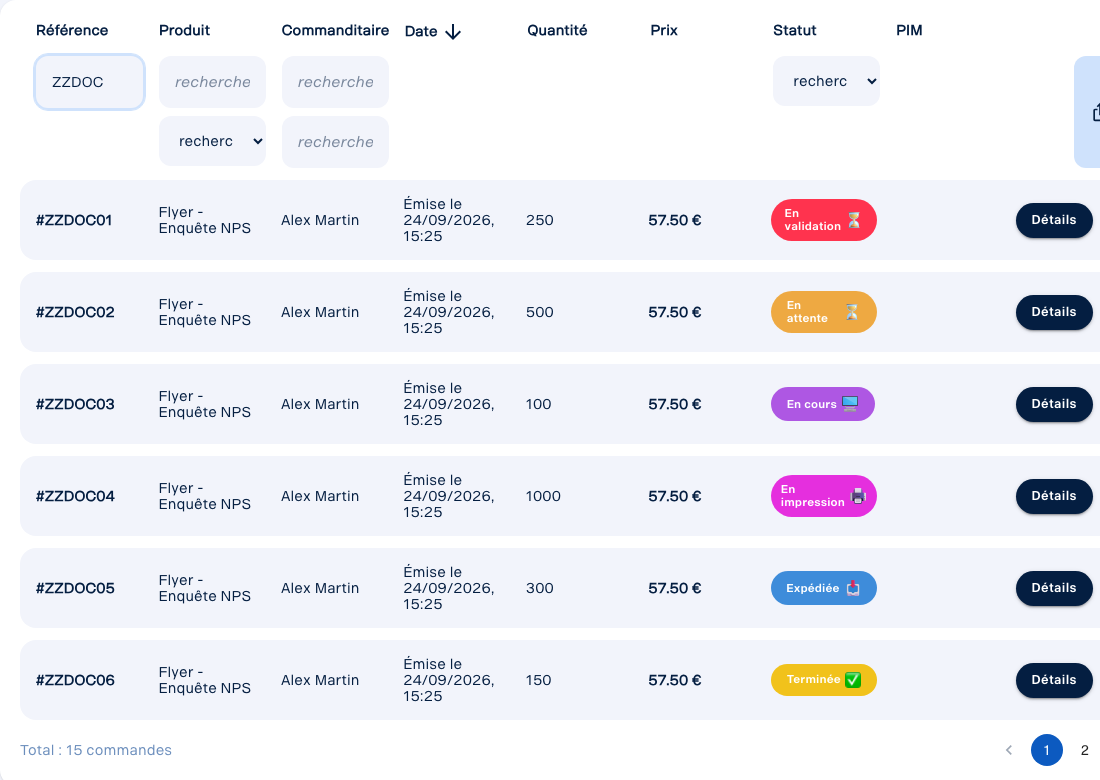The width and height of the screenshot is (1100, 780).
Task: Click quantity 100 in #ZZDOC03 row
Action: coord(539,404)
